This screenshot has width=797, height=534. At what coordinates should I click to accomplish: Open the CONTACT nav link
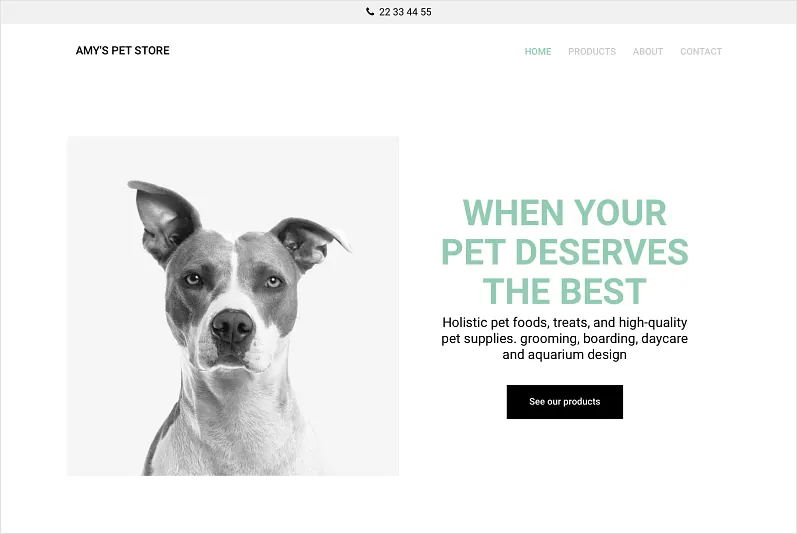(x=701, y=51)
